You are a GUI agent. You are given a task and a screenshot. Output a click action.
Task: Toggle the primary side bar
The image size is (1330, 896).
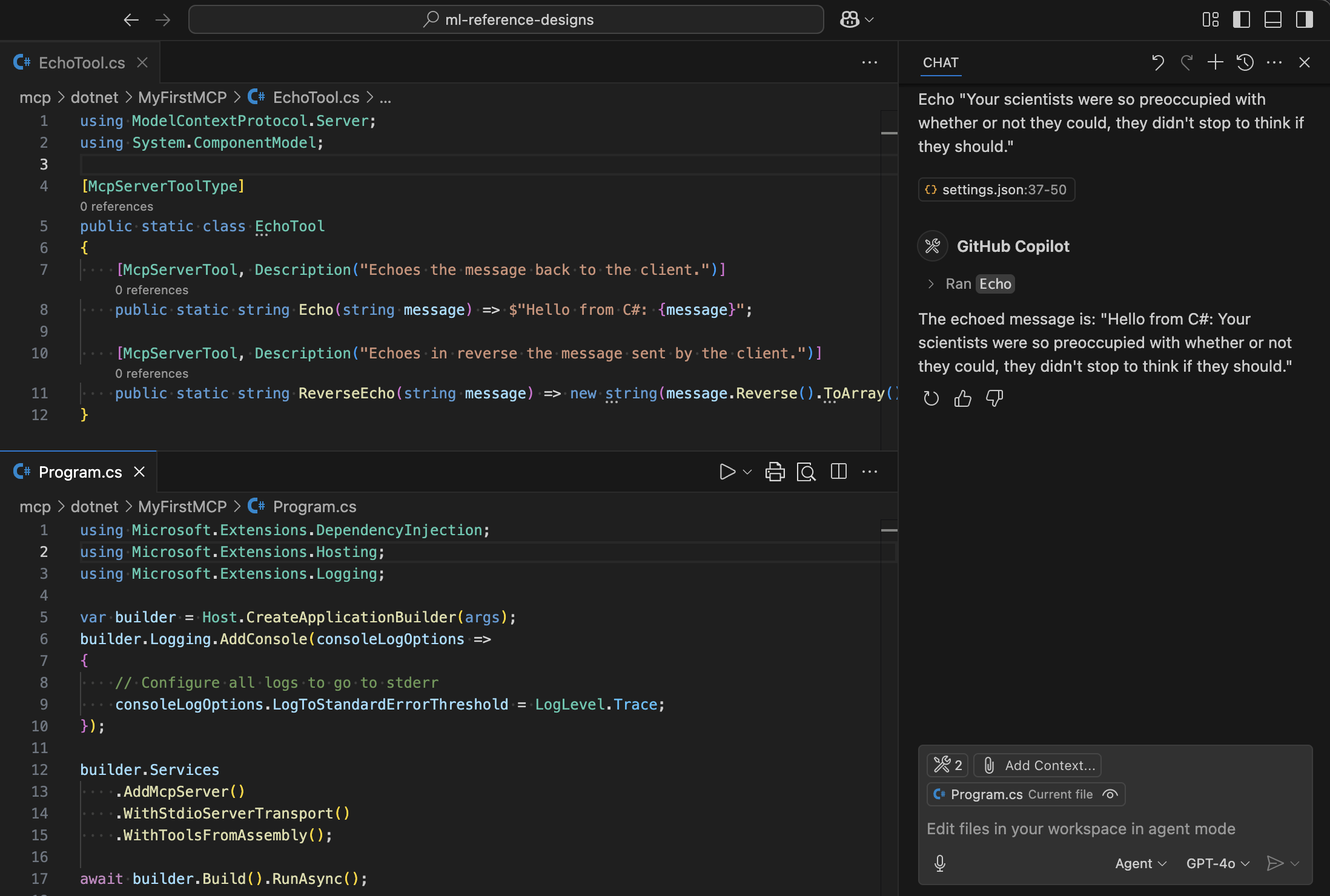(1242, 20)
